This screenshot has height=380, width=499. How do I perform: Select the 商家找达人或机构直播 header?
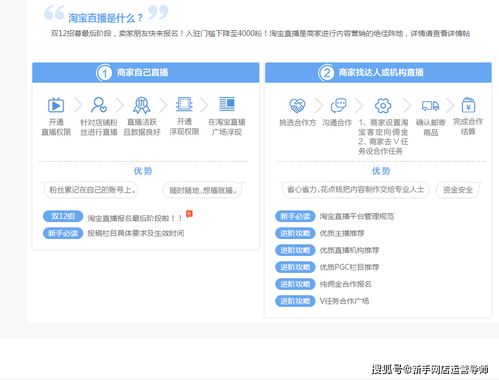(x=378, y=72)
